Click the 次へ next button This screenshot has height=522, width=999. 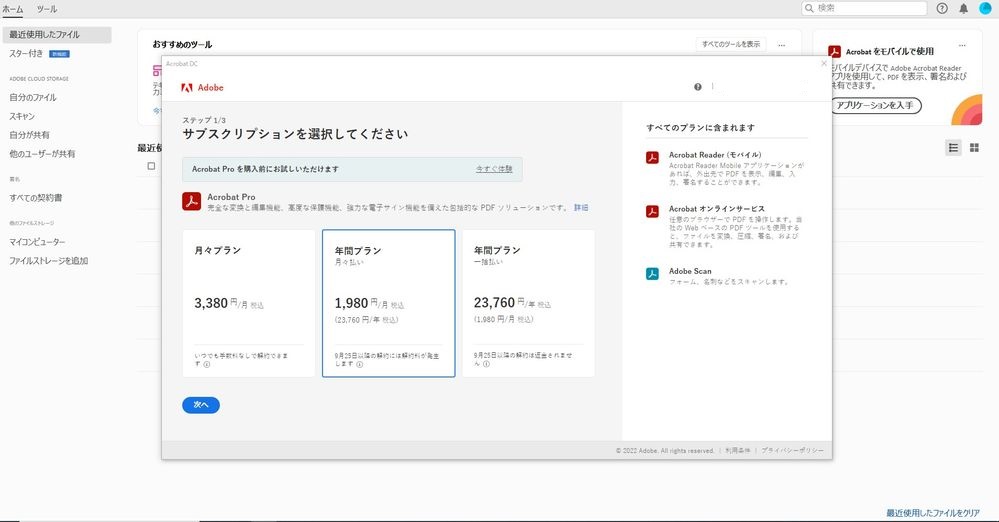click(201, 405)
